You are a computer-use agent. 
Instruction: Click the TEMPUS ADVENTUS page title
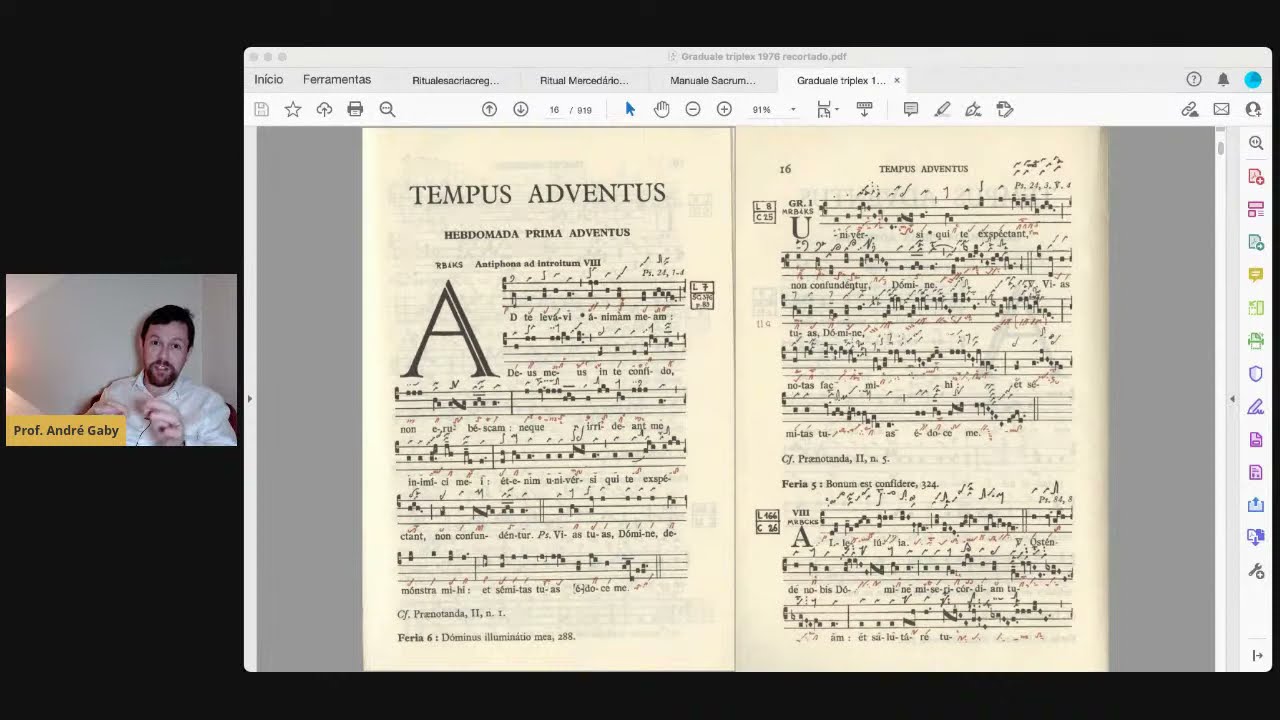point(537,194)
